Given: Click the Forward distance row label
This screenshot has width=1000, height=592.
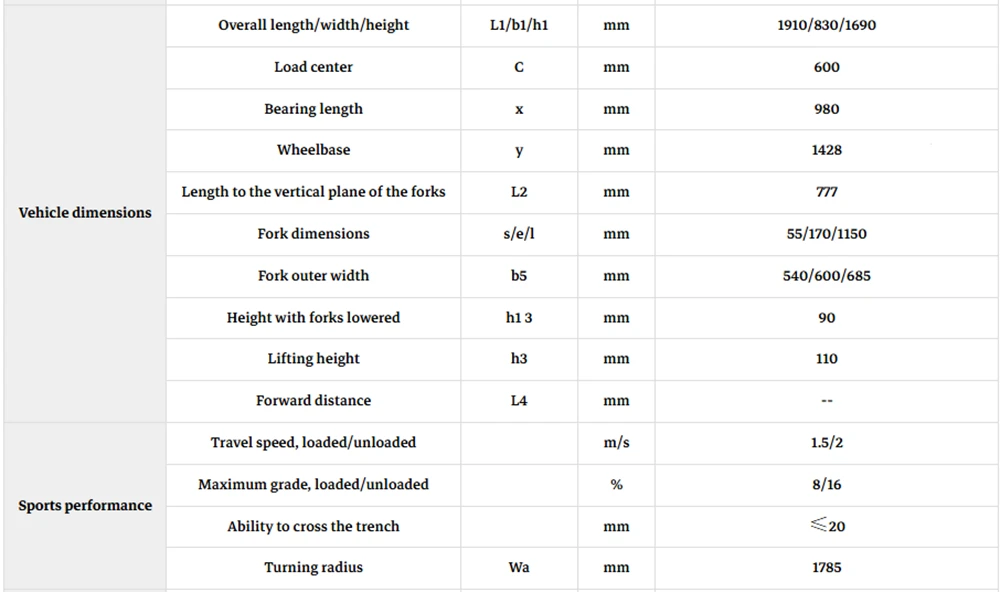Looking at the screenshot, I should [313, 401].
